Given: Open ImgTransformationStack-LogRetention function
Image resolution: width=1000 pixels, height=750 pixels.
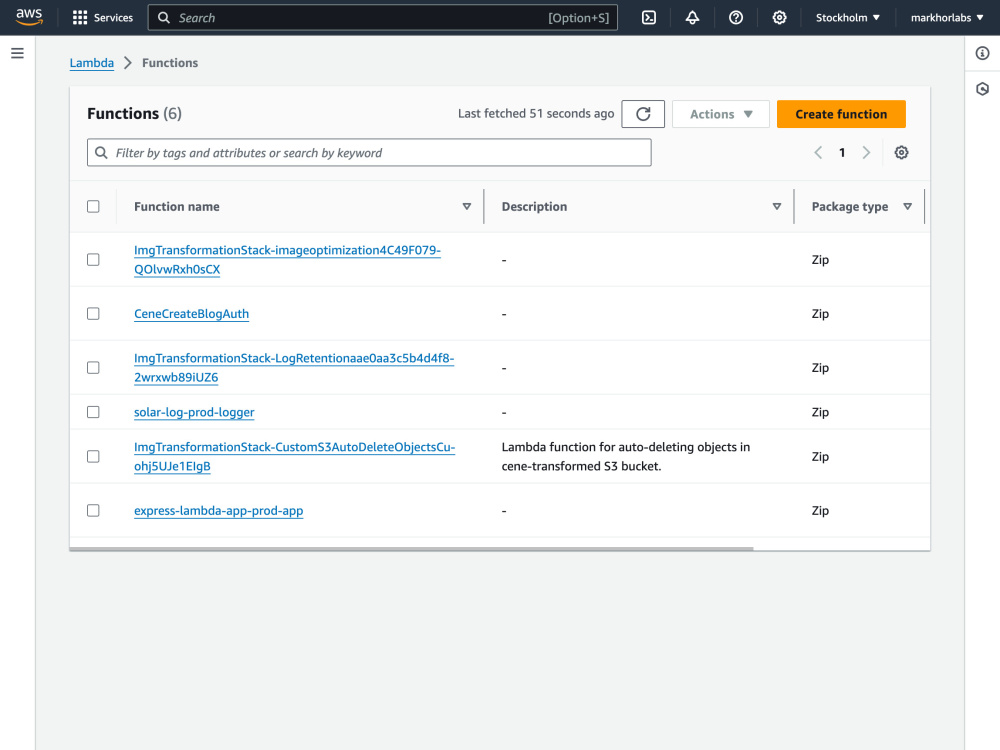Looking at the screenshot, I should (294, 368).
